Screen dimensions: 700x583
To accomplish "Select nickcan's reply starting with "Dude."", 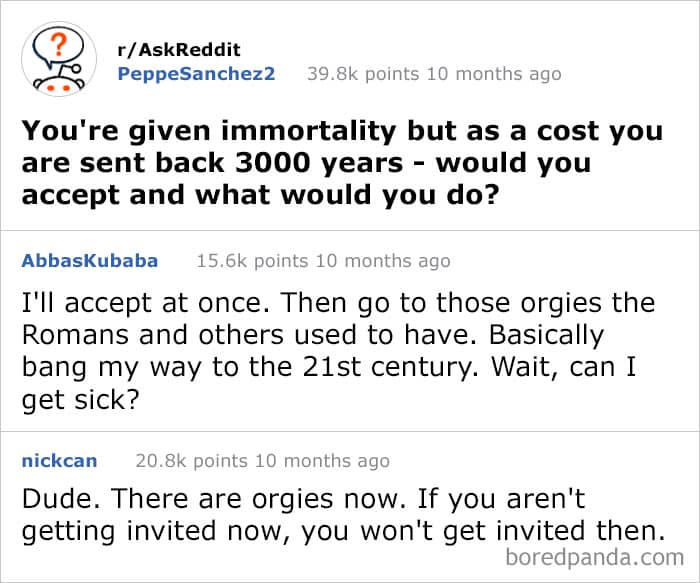I will pos(342,517).
